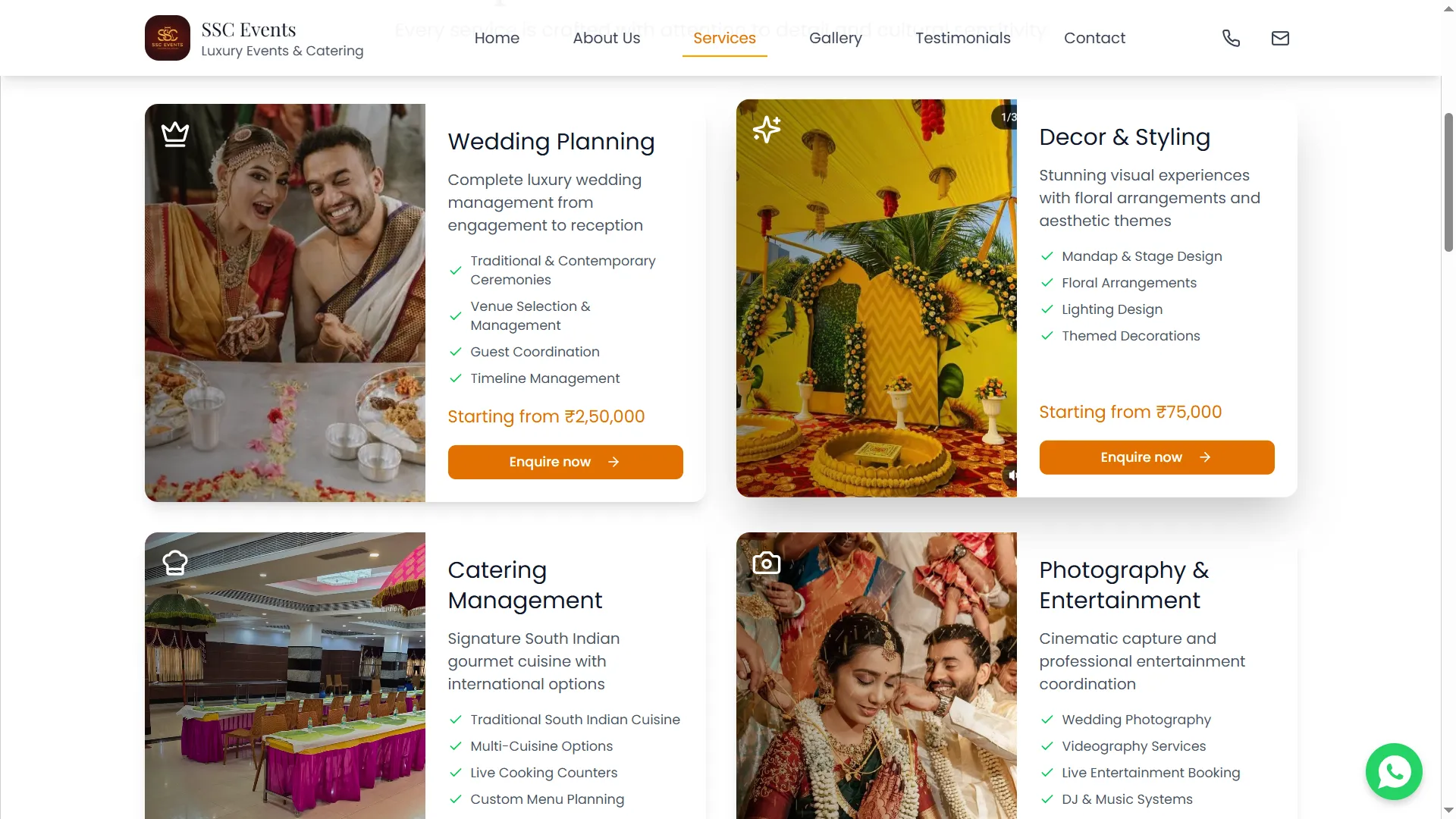Click 'Videography Services' feature text
Viewport: 1456px width, 819px height.
[1134, 746]
